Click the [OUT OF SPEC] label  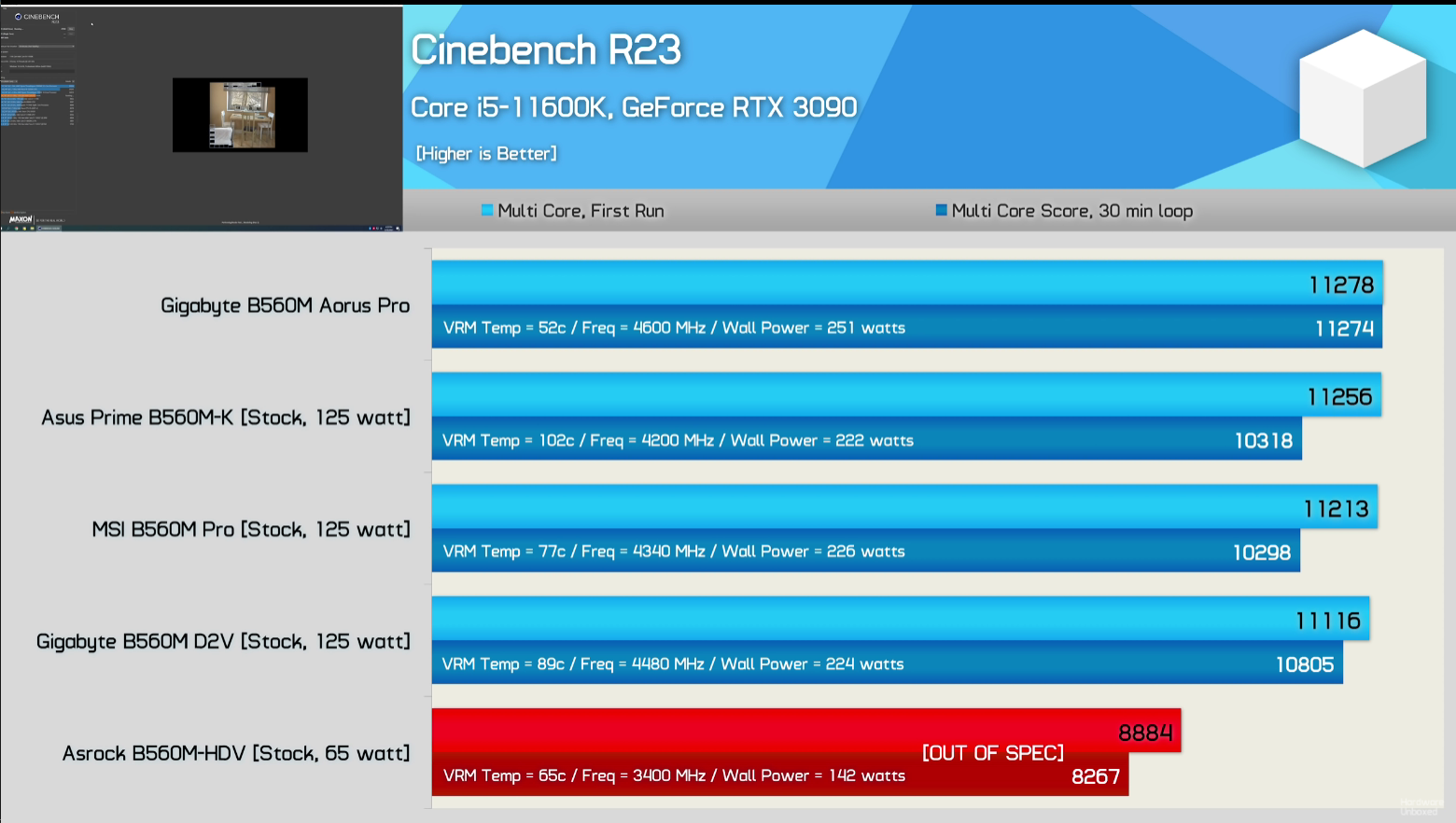tap(993, 753)
